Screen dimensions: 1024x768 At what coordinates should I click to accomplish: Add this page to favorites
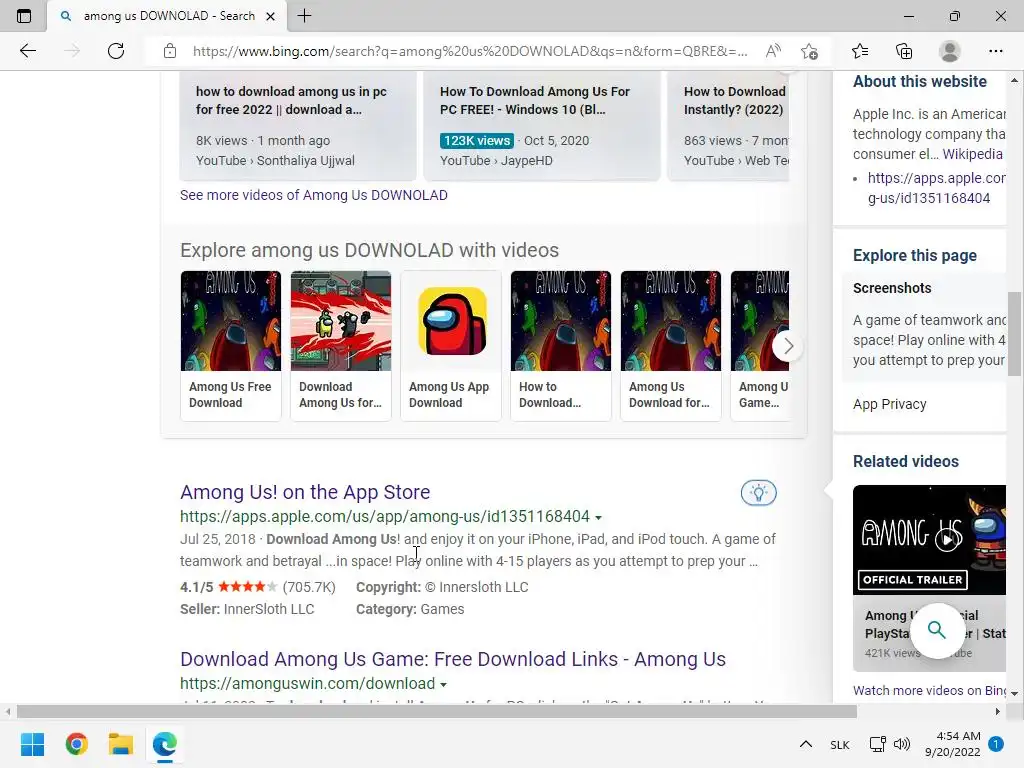pos(809,51)
